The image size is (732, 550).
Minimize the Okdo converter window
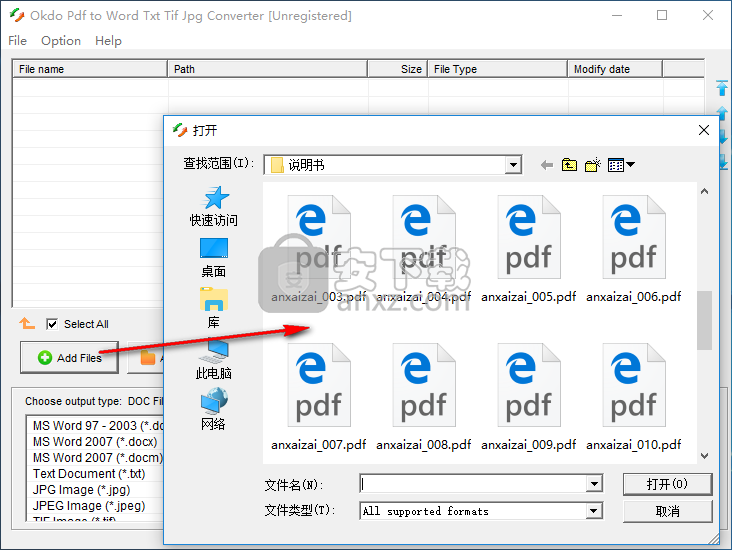pos(617,15)
